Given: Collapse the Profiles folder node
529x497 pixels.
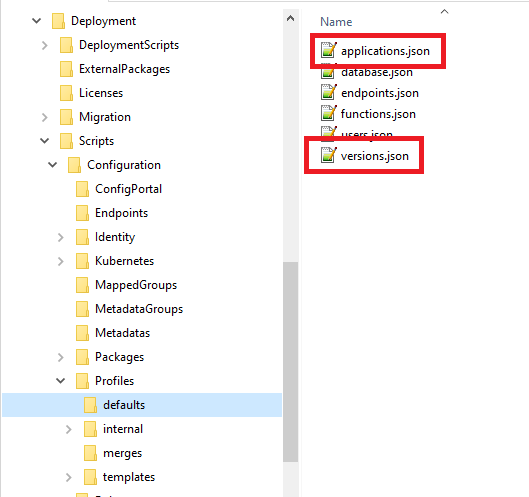Looking at the screenshot, I should [61, 381].
